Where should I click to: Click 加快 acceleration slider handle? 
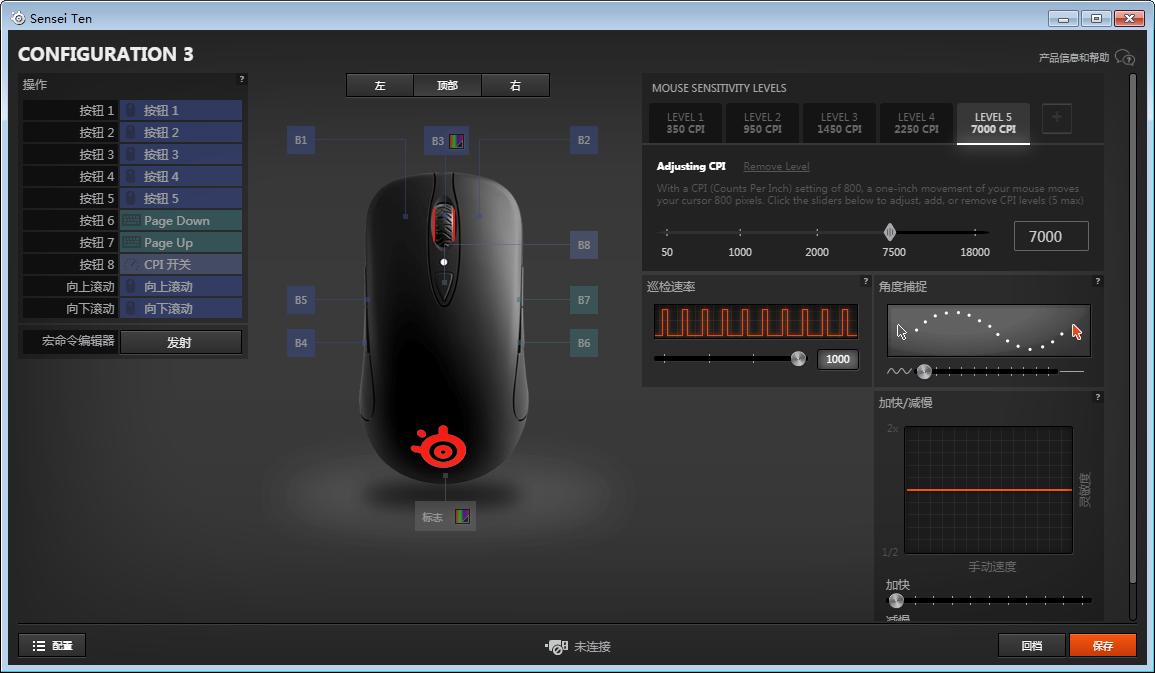pos(896,601)
